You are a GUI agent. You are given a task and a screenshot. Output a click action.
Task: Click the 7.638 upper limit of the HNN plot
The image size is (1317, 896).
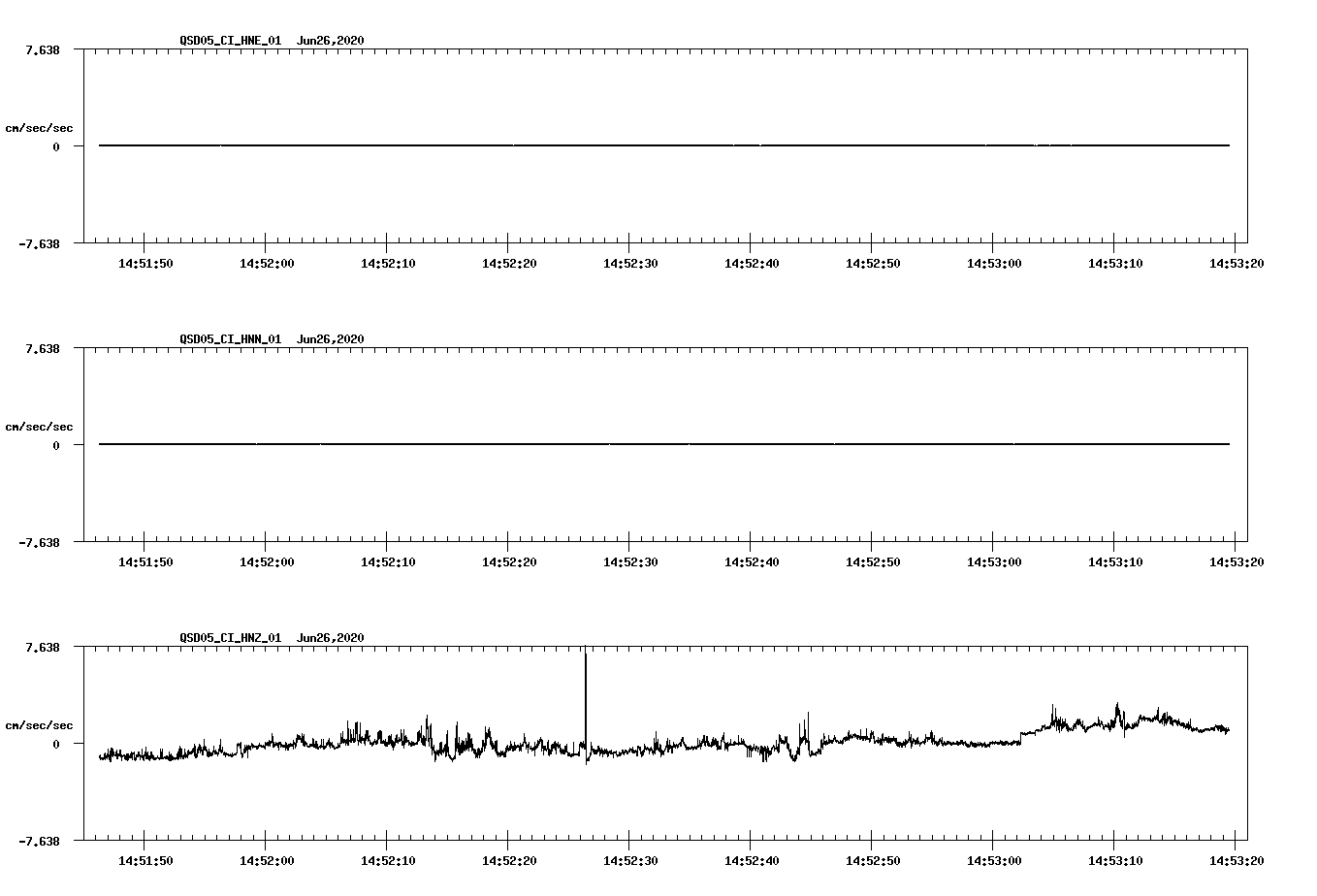point(43,348)
